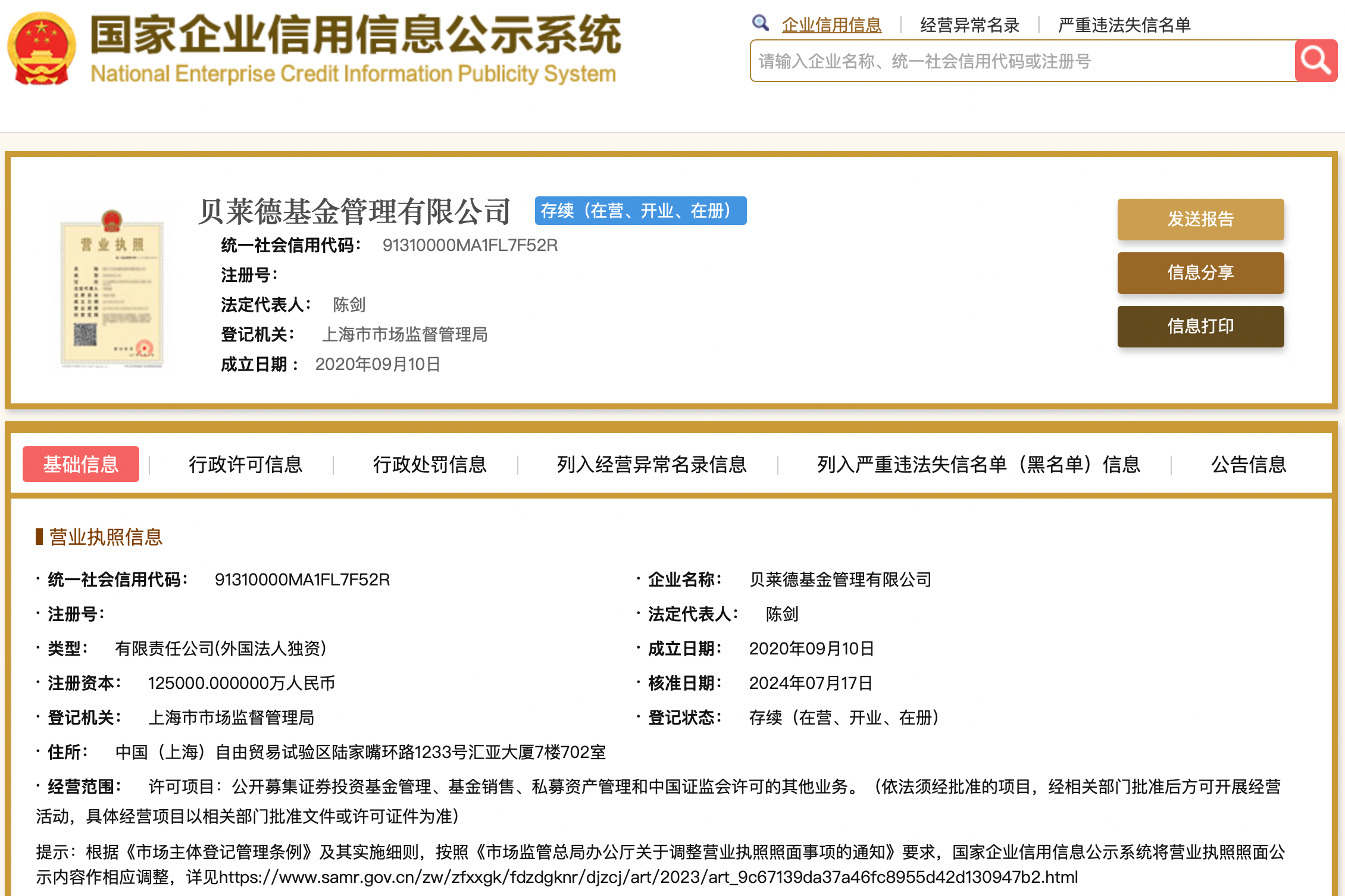Open the 列入严重违法失信名单（黑名单）信息 tab
This screenshot has height=896, width=1345.
pyautogui.click(x=975, y=465)
